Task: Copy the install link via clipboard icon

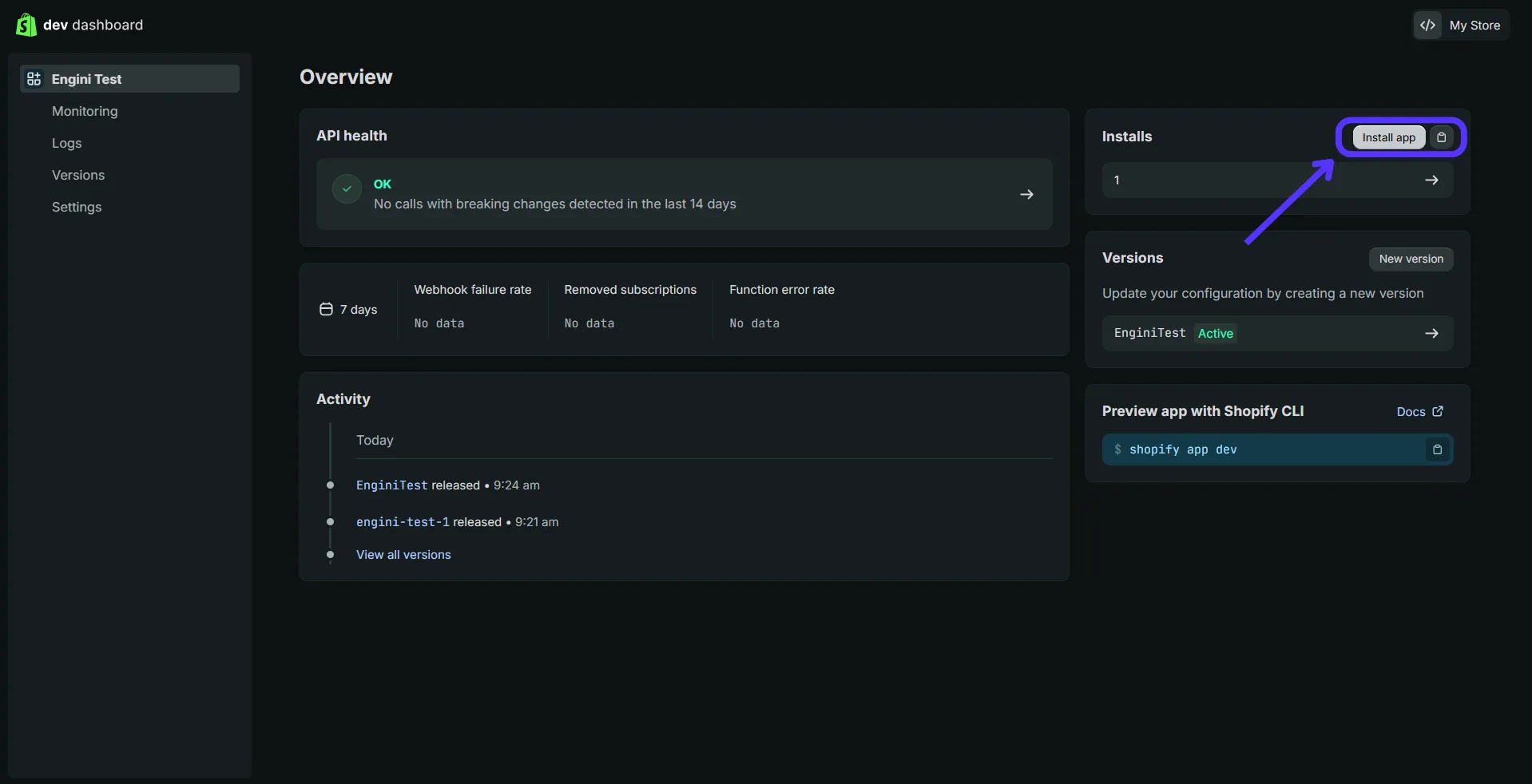Action: pos(1442,137)
